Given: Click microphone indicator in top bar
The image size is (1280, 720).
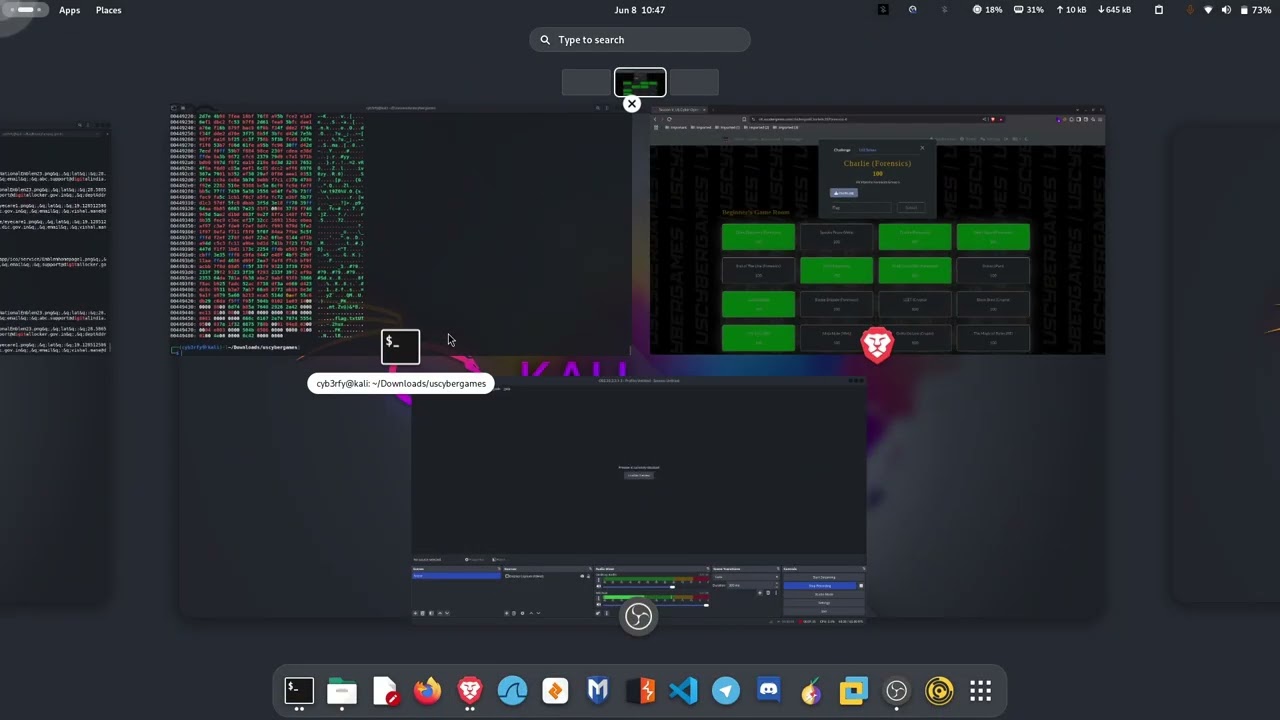Looking at the screenshot, I should tap(1190, 10).
